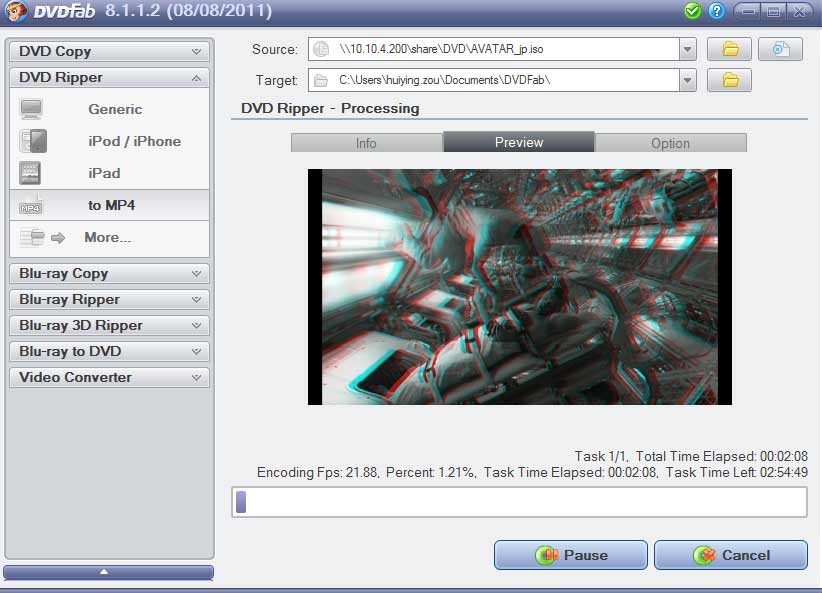Collapse the DVD Ripper section
The width and height of the screenshot is (822, 593).
(109, 78)
